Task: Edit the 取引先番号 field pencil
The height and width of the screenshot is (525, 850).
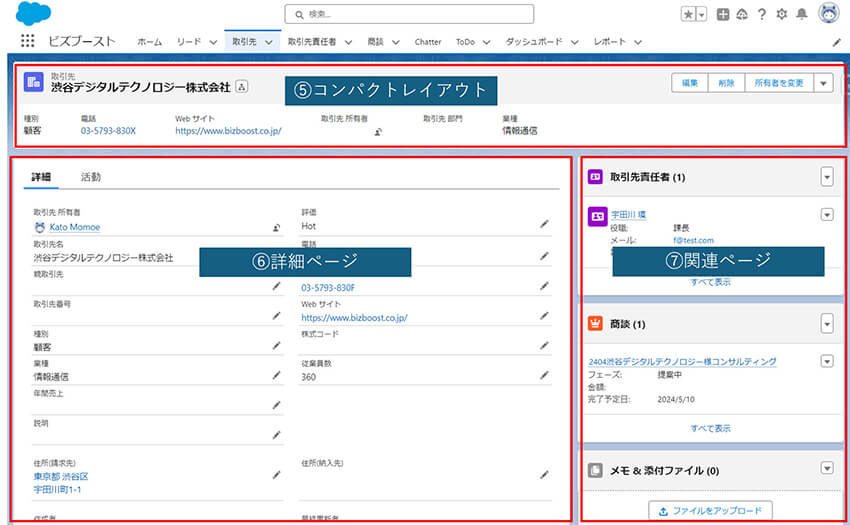Action: (276, 316)
